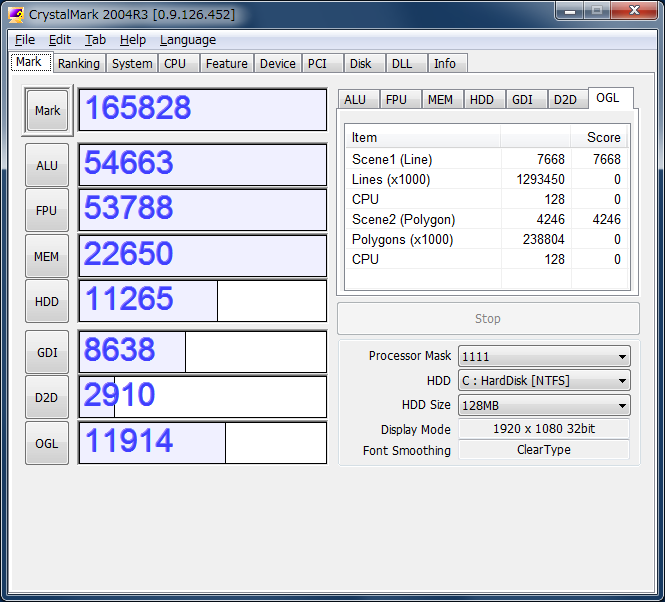This screenshot has width=665, height=602.
Task: Start the ALU benchmark test
Action: click(x=47, y=165)
